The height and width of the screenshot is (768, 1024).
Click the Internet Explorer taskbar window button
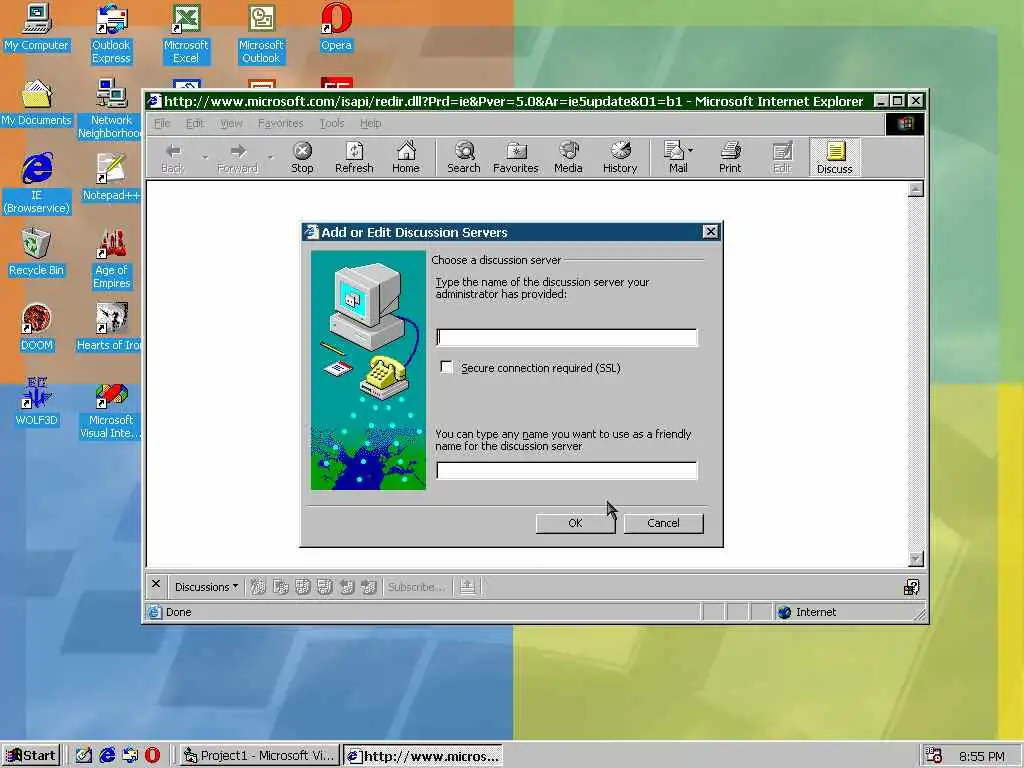[x=423, y=756]
